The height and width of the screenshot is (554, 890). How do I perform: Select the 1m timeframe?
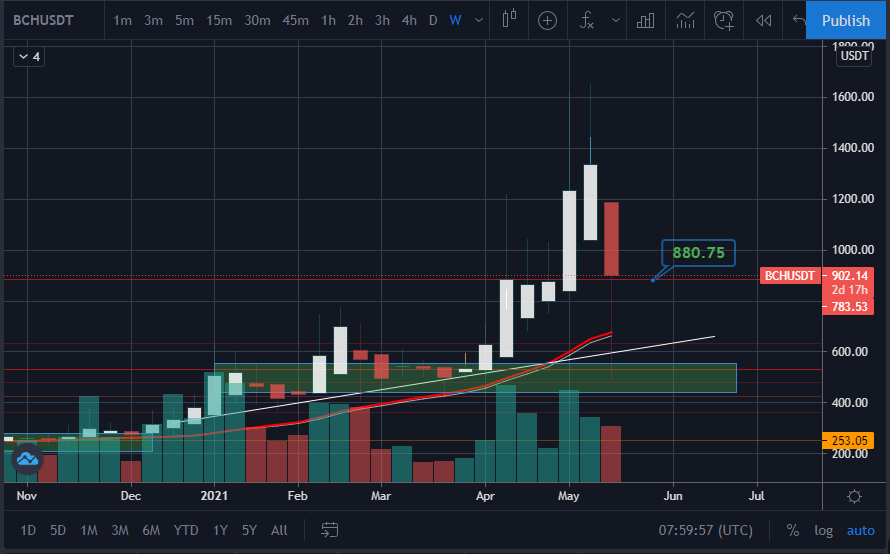(x=123, y=20)
